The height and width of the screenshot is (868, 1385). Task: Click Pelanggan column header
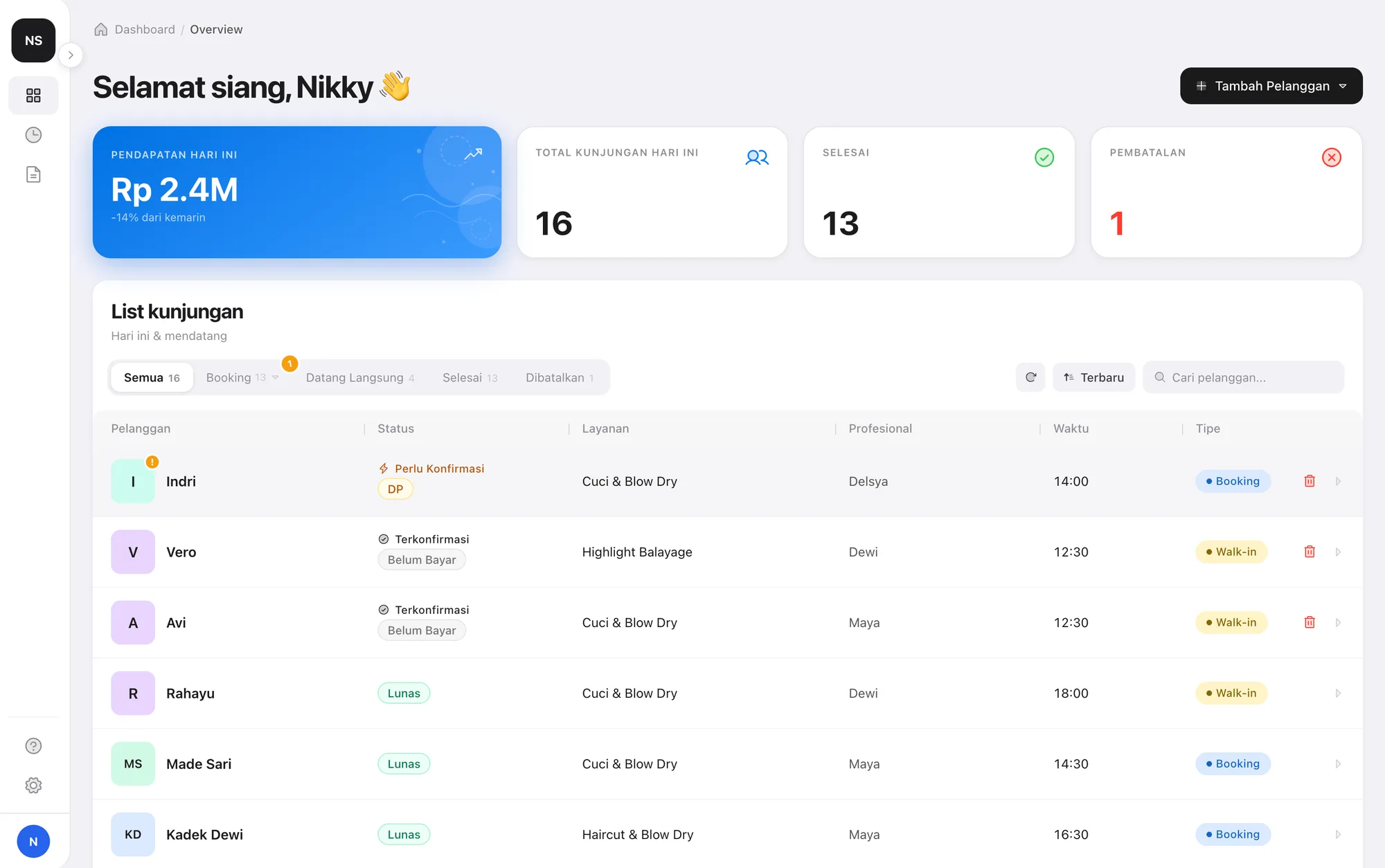click(141, 428)
